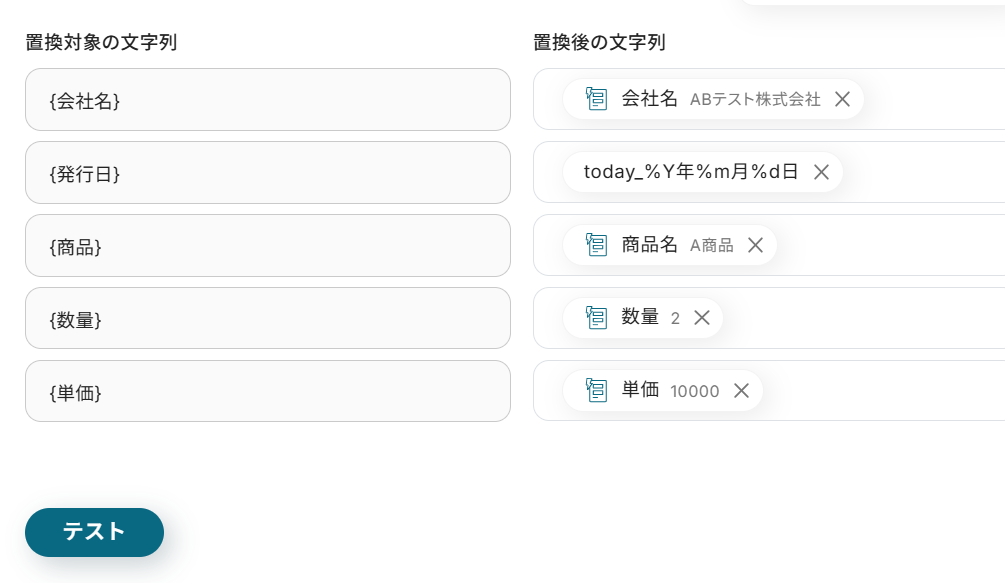Click into the {発行日} input field

[267, 173]
